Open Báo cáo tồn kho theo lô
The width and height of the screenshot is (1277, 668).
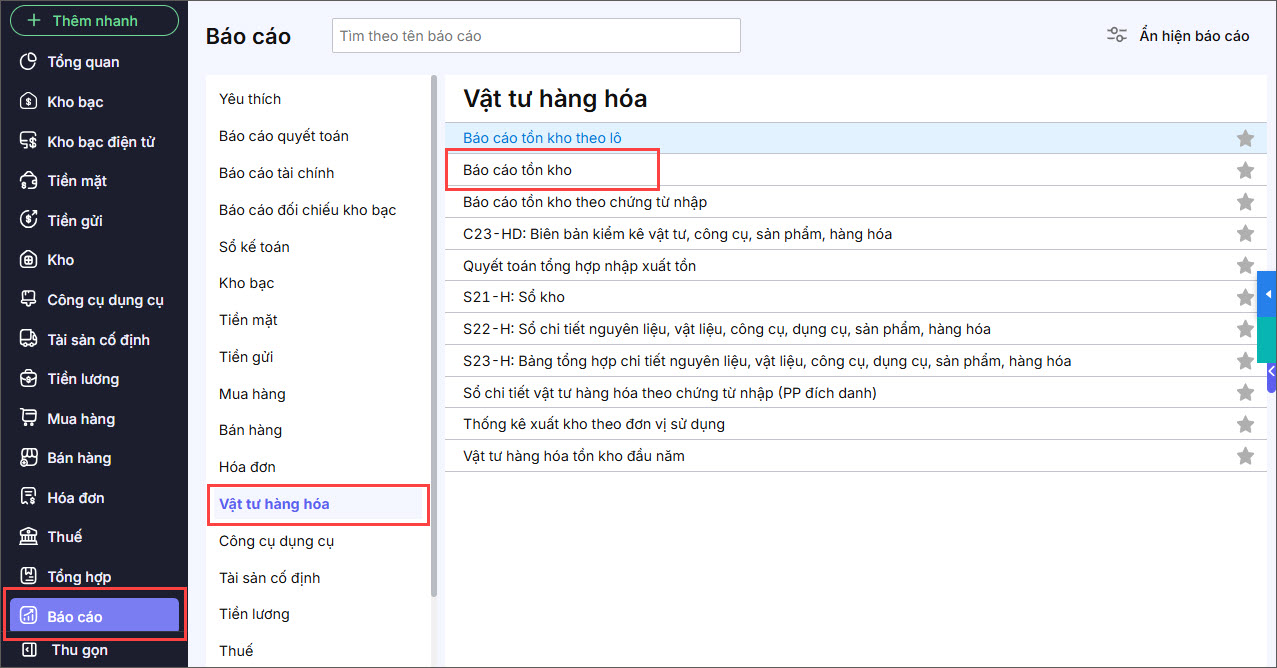click(542, 138)
